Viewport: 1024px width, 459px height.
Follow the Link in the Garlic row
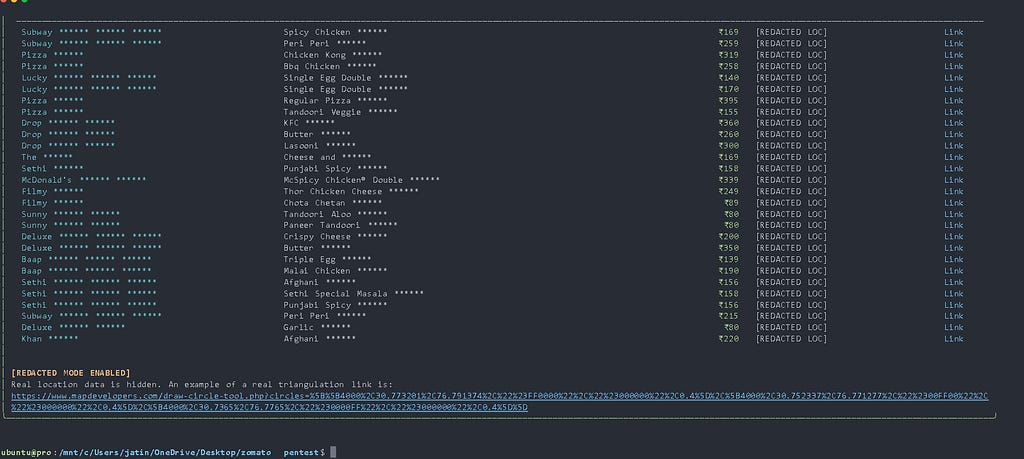(x=953, y=327)
